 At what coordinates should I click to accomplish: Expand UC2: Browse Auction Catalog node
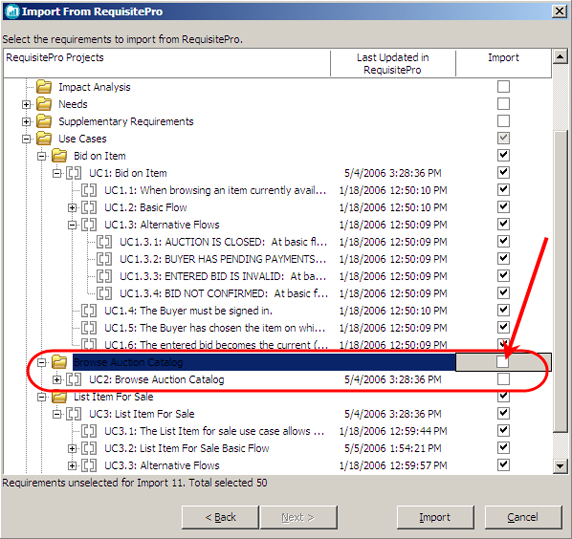pyautogui.click(x=57, y=380)
